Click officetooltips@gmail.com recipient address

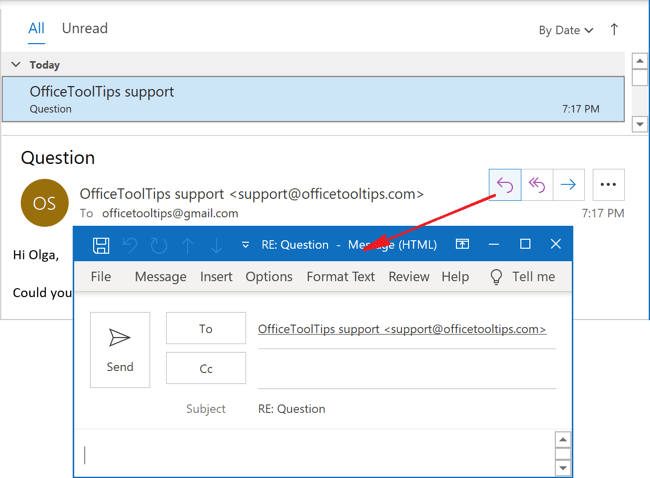click(x=170, y=213)
